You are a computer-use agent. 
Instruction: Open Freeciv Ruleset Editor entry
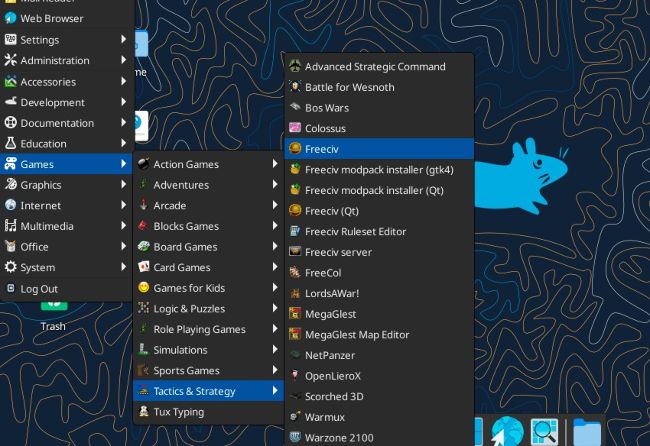[379, 231]
